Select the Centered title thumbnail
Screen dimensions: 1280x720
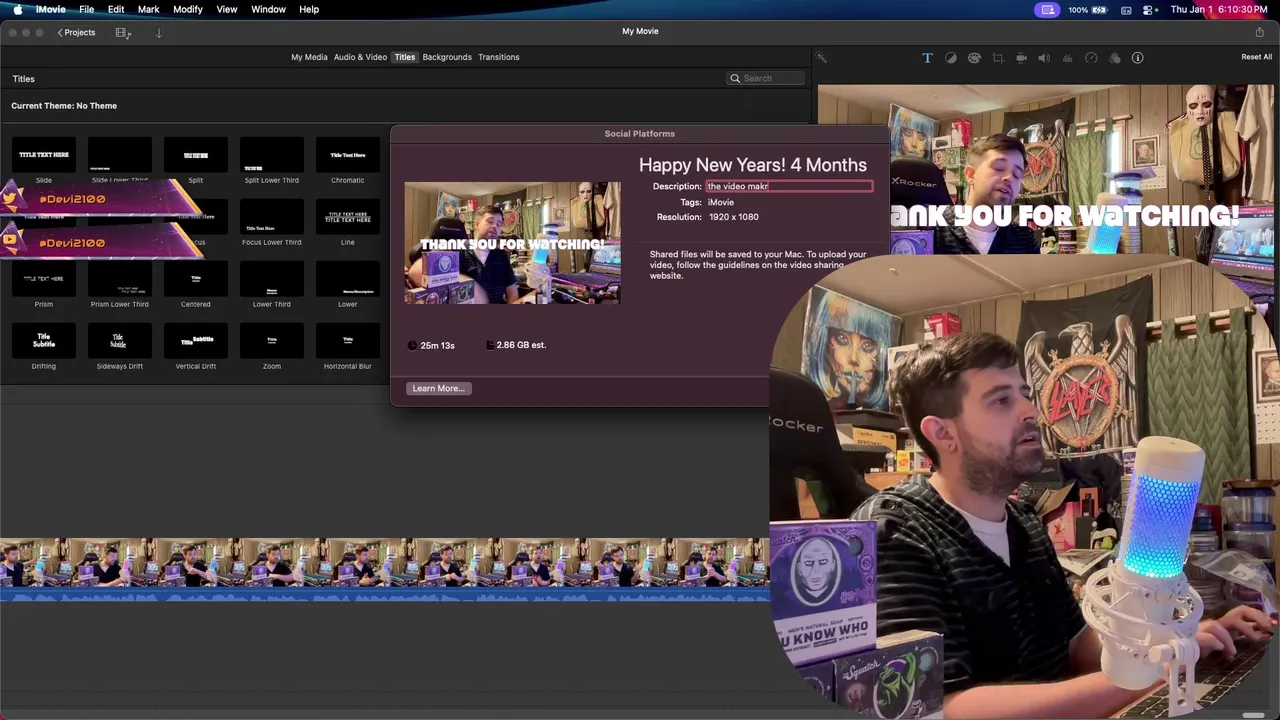pos(196,279)
